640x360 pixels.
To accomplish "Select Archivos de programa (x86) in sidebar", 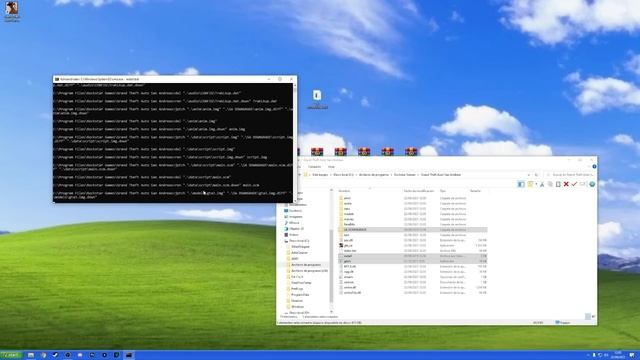I will click(309, 271).
